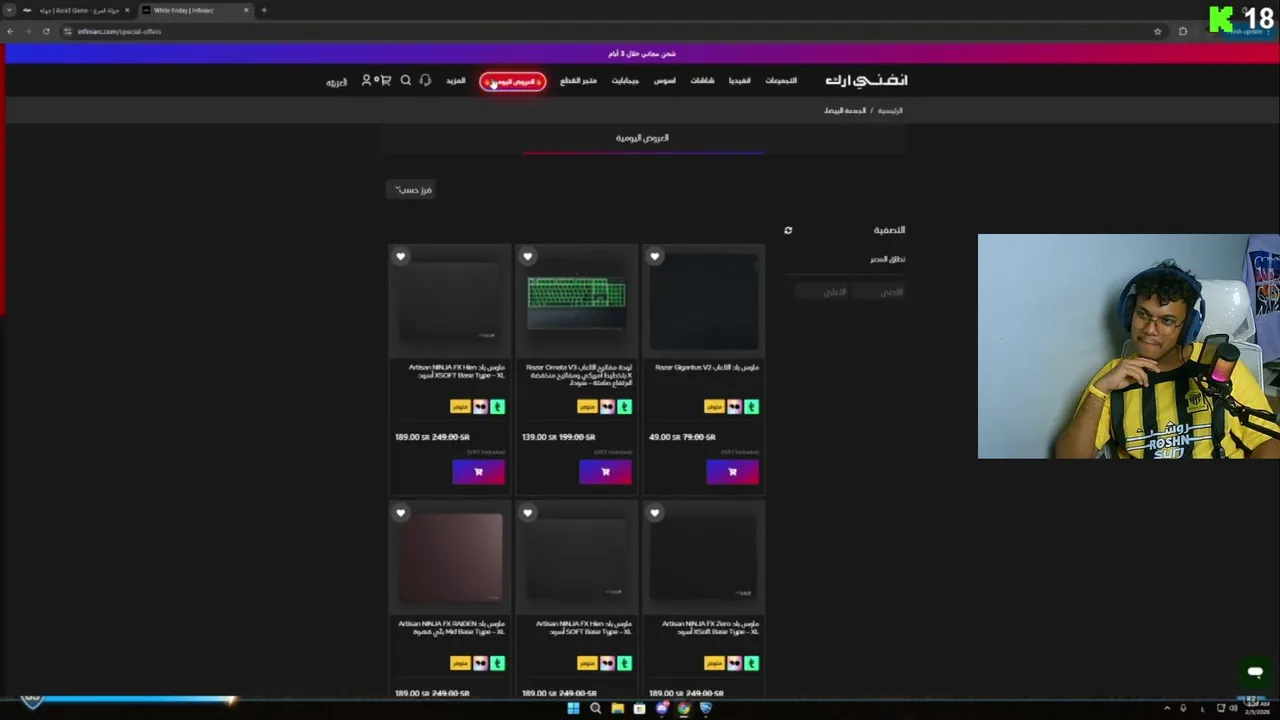Open شاشات navigation item

click(702, 81)
